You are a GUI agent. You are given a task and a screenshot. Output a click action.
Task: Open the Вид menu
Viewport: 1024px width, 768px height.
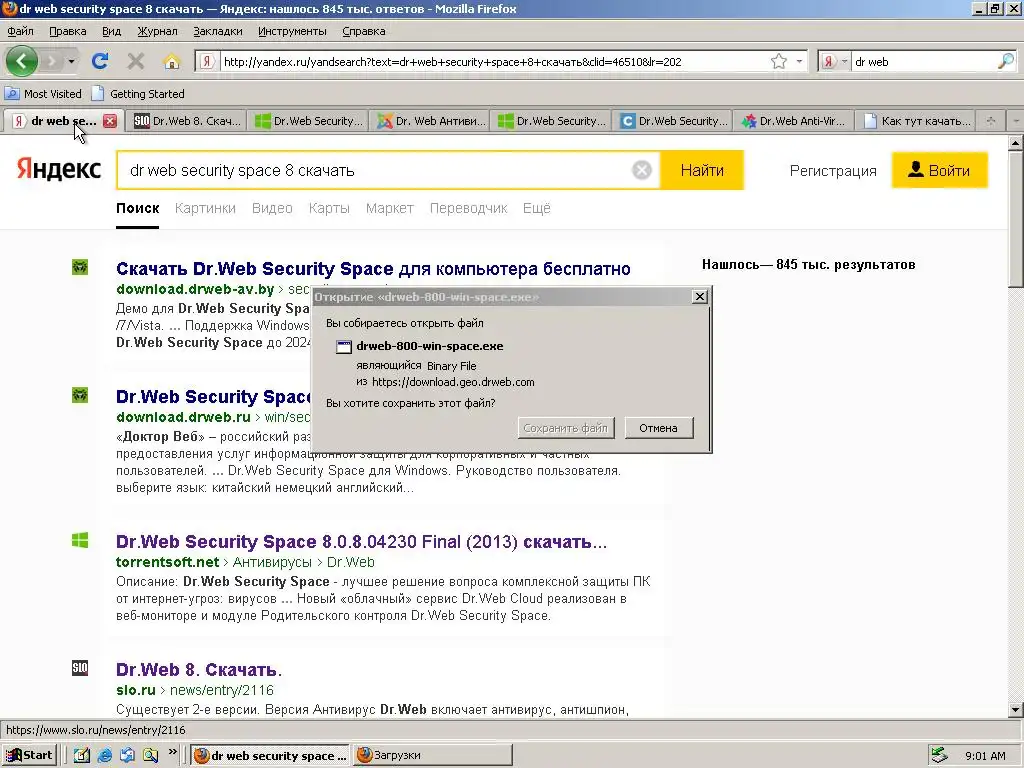click(111, 31)
